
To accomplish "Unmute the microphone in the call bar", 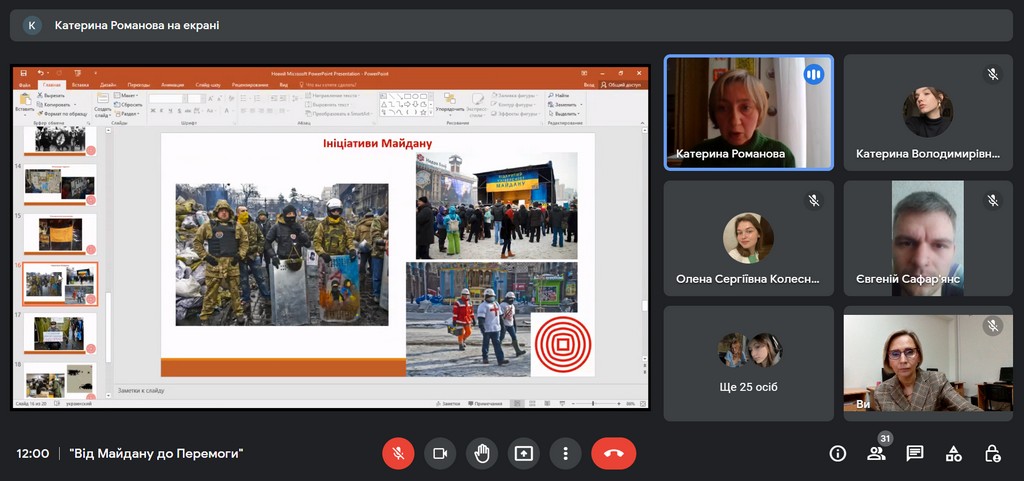I will (x=398, y=453).
